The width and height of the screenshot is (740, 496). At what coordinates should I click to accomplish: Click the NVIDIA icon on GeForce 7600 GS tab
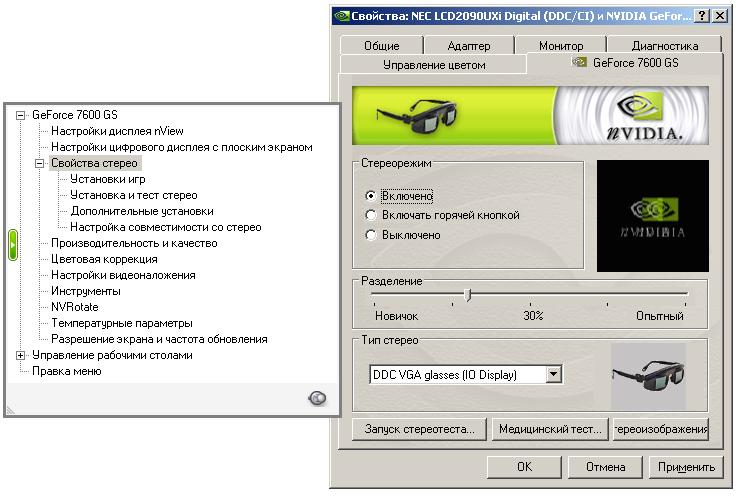click(579, 62)
